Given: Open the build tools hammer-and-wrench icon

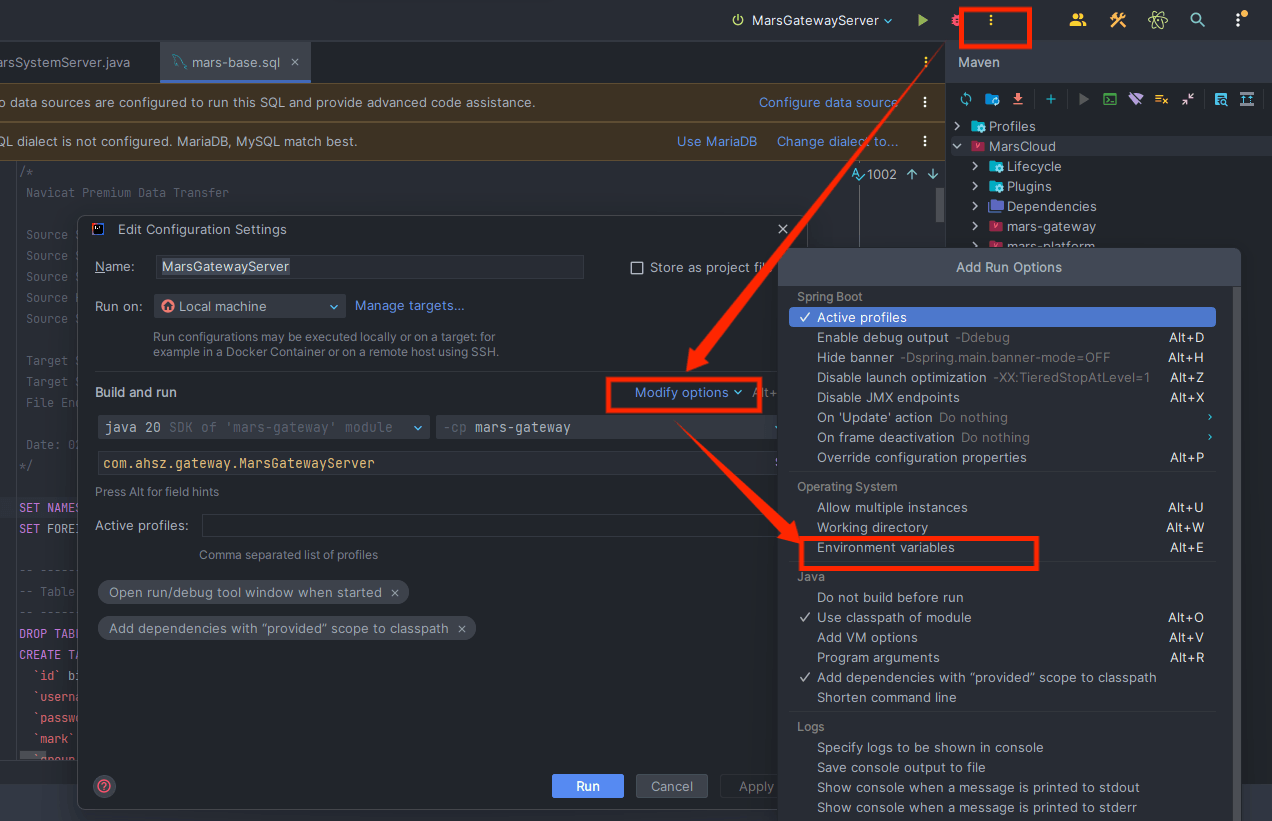Looking at the screenshot, I should (1118, 20).
